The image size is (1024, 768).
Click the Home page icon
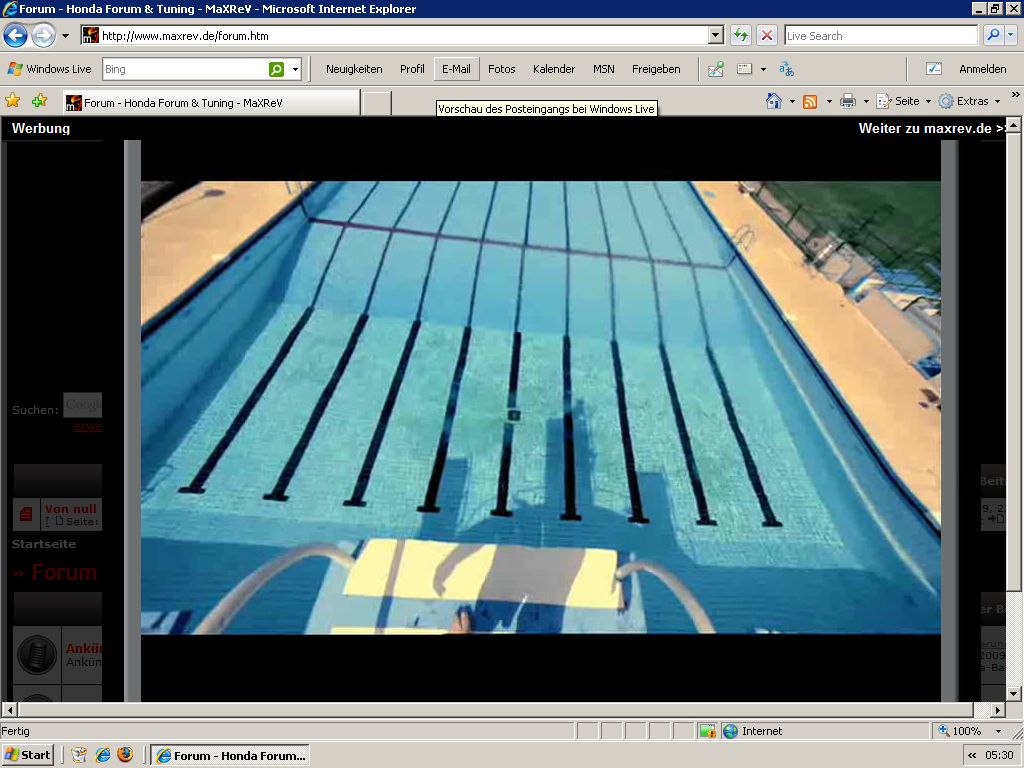coord(773,101)
